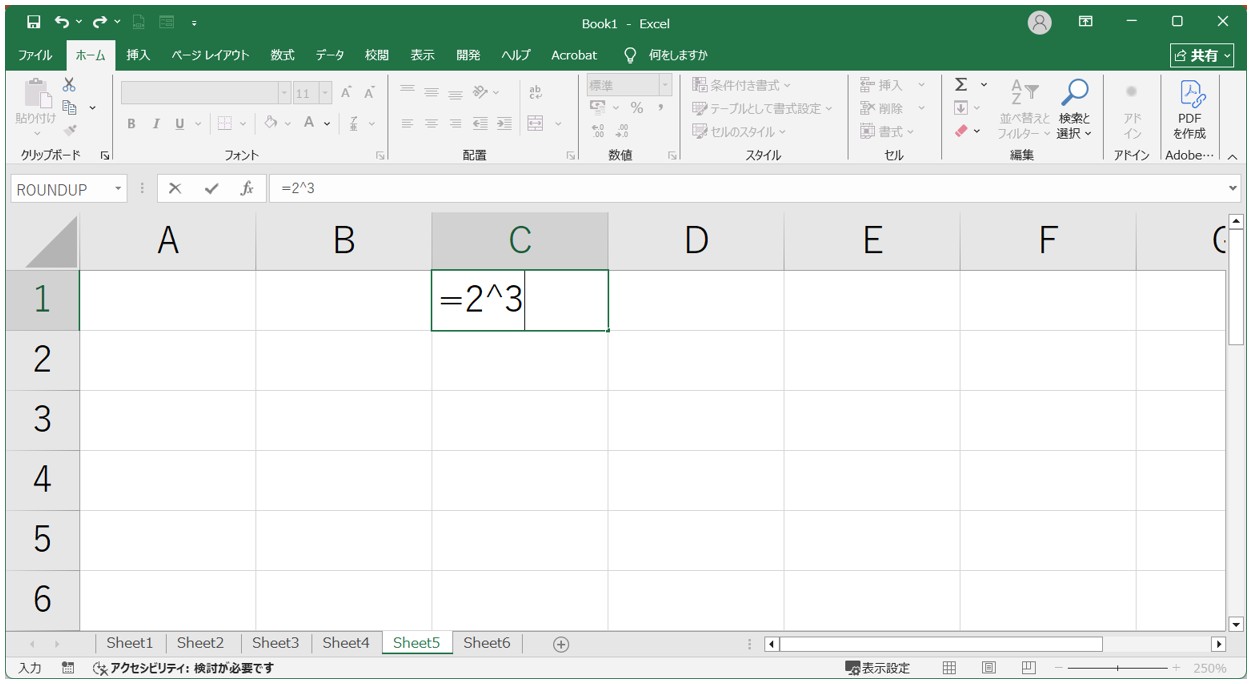This screenshot has height=684, width=1253.
Task: Clear contents with the eraser icon
Action: pos(961,131)
